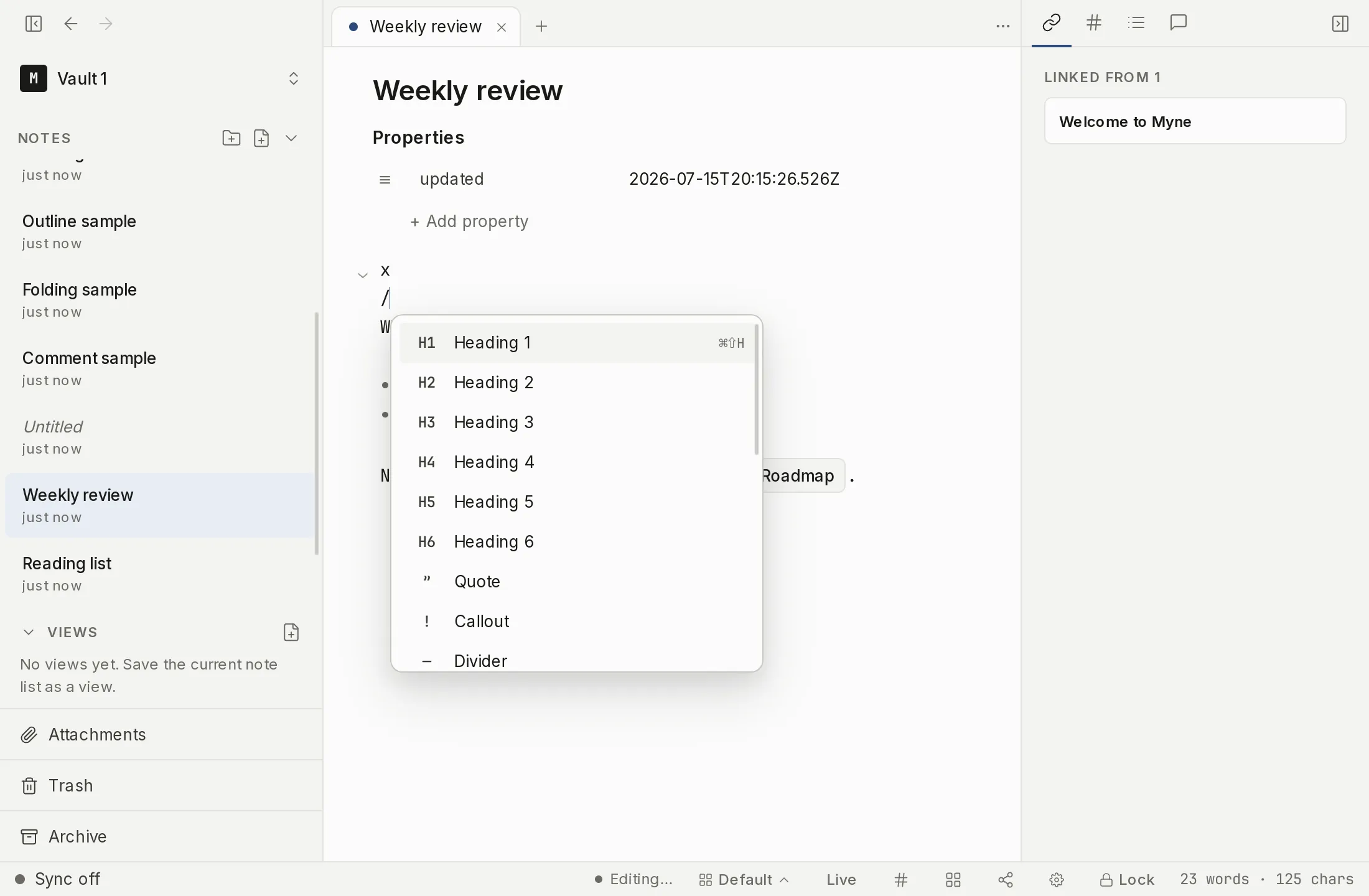Click the updated property menu icon
The width and height of the screenshot is (1369, 896).
tap(385, 180)
